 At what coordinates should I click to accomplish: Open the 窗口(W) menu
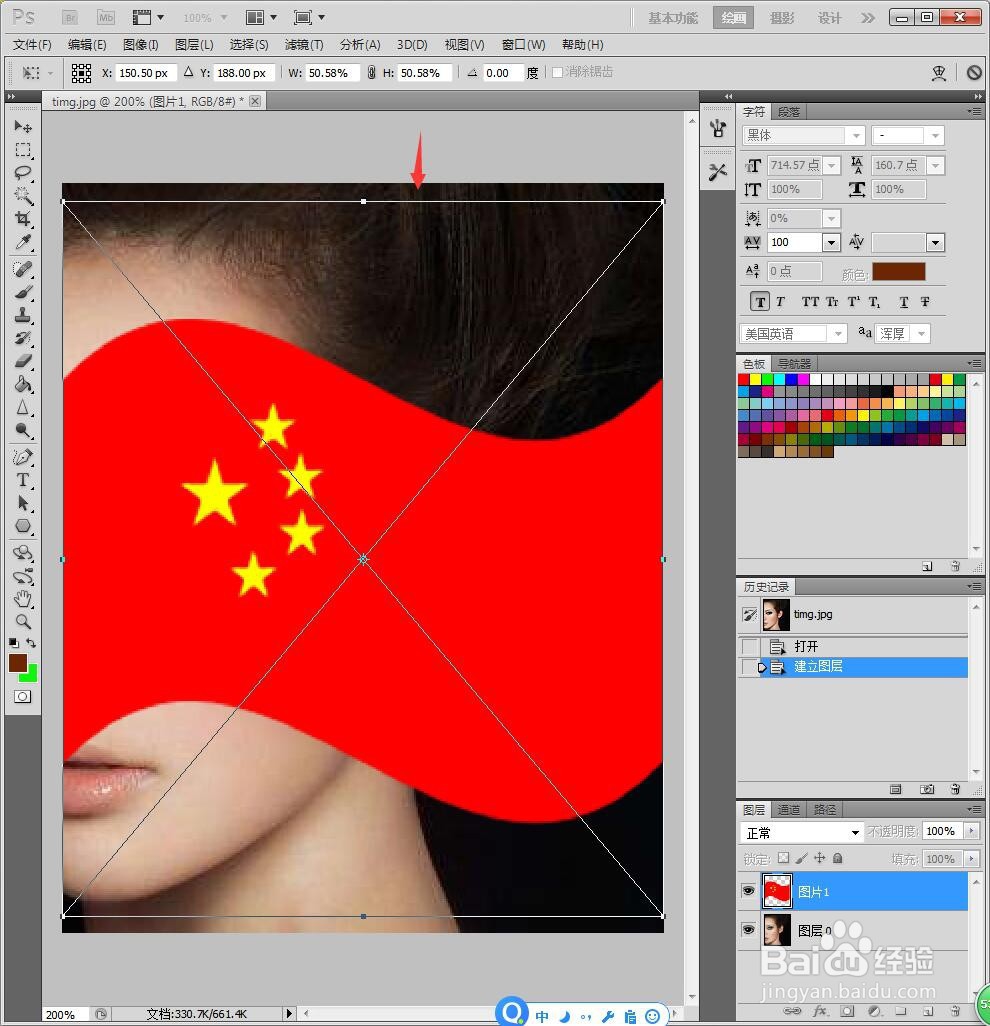[x=523, y=44]
